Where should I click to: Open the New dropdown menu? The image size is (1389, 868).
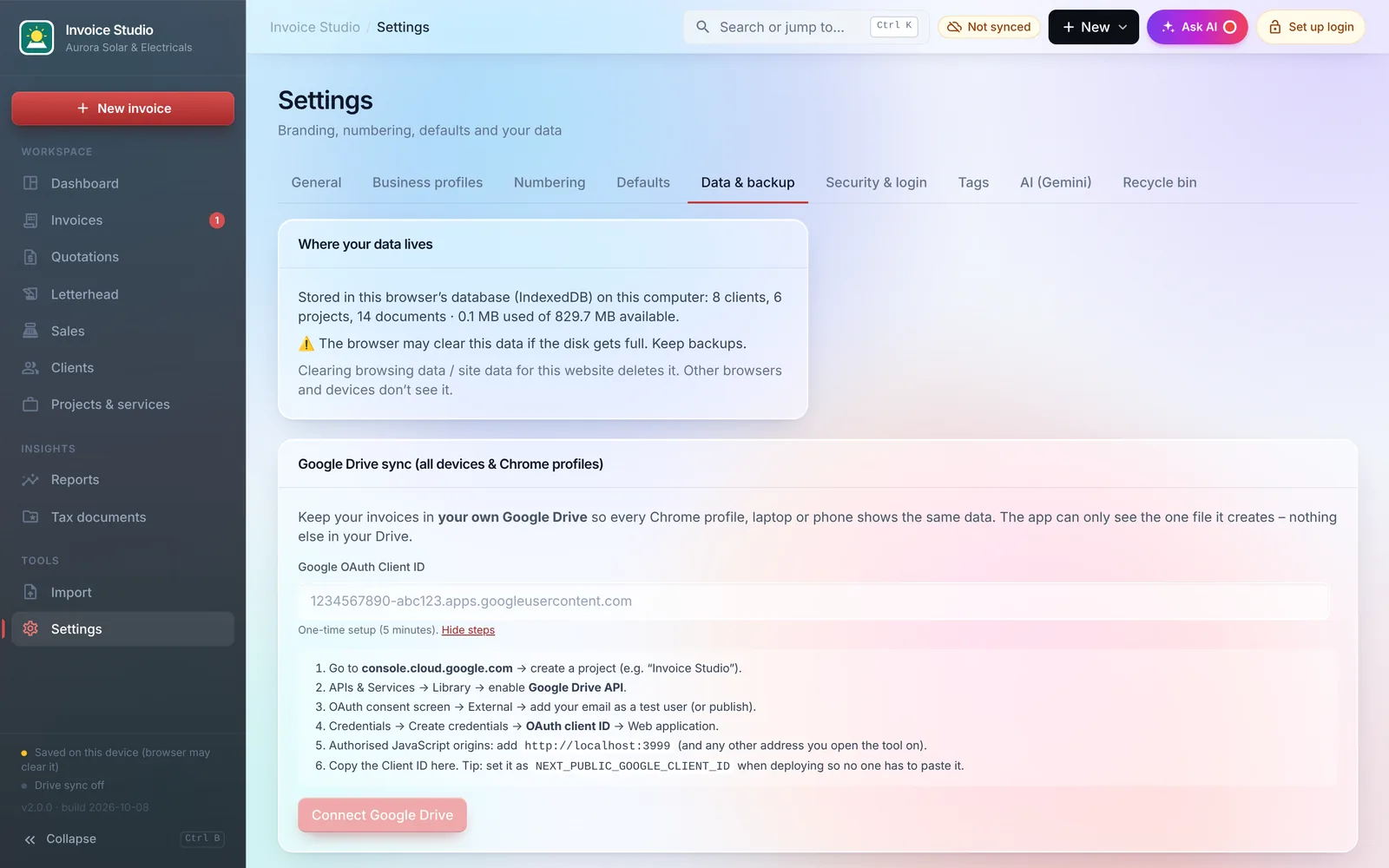point(1093,27)
